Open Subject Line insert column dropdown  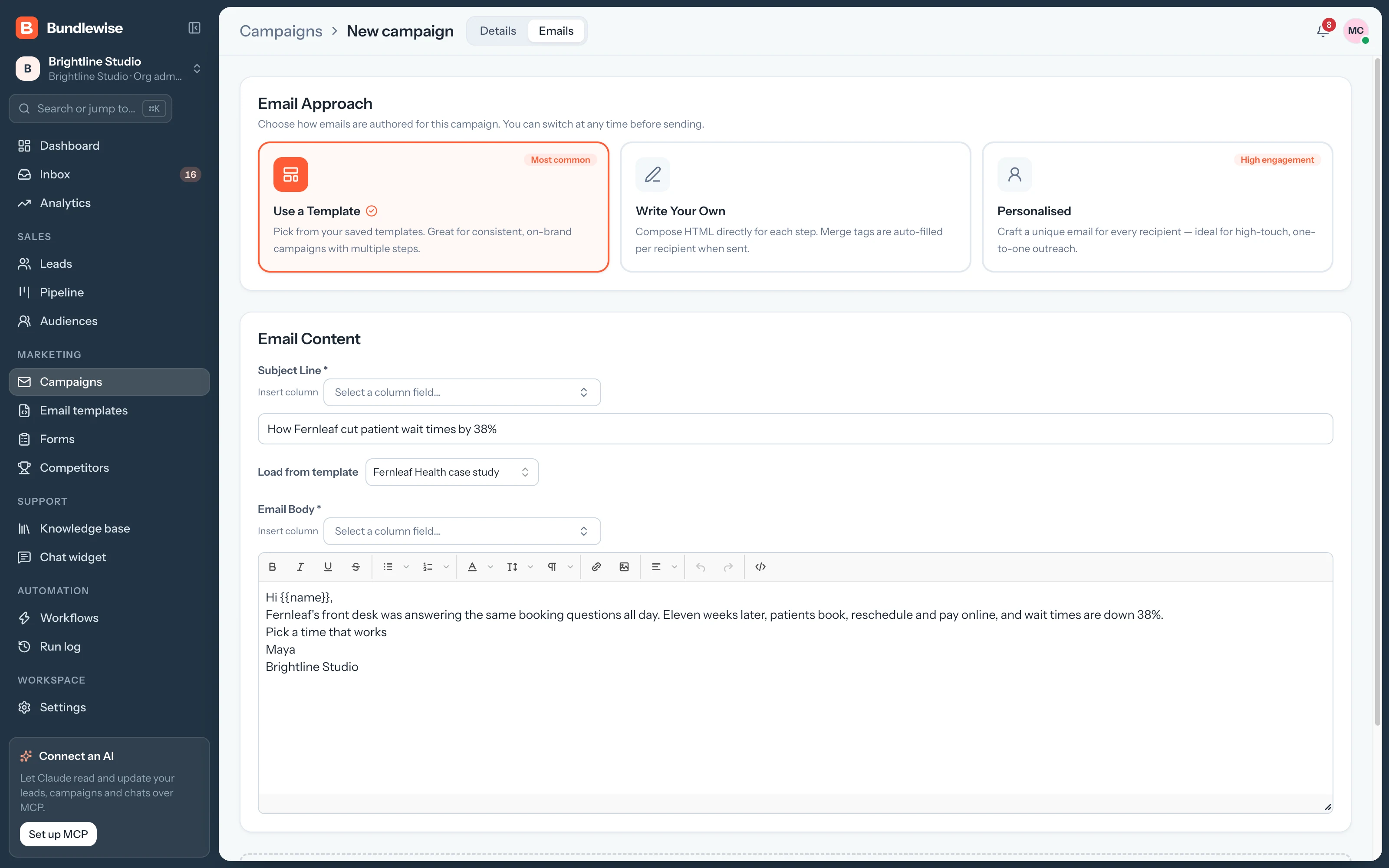(x=462, y=392)
